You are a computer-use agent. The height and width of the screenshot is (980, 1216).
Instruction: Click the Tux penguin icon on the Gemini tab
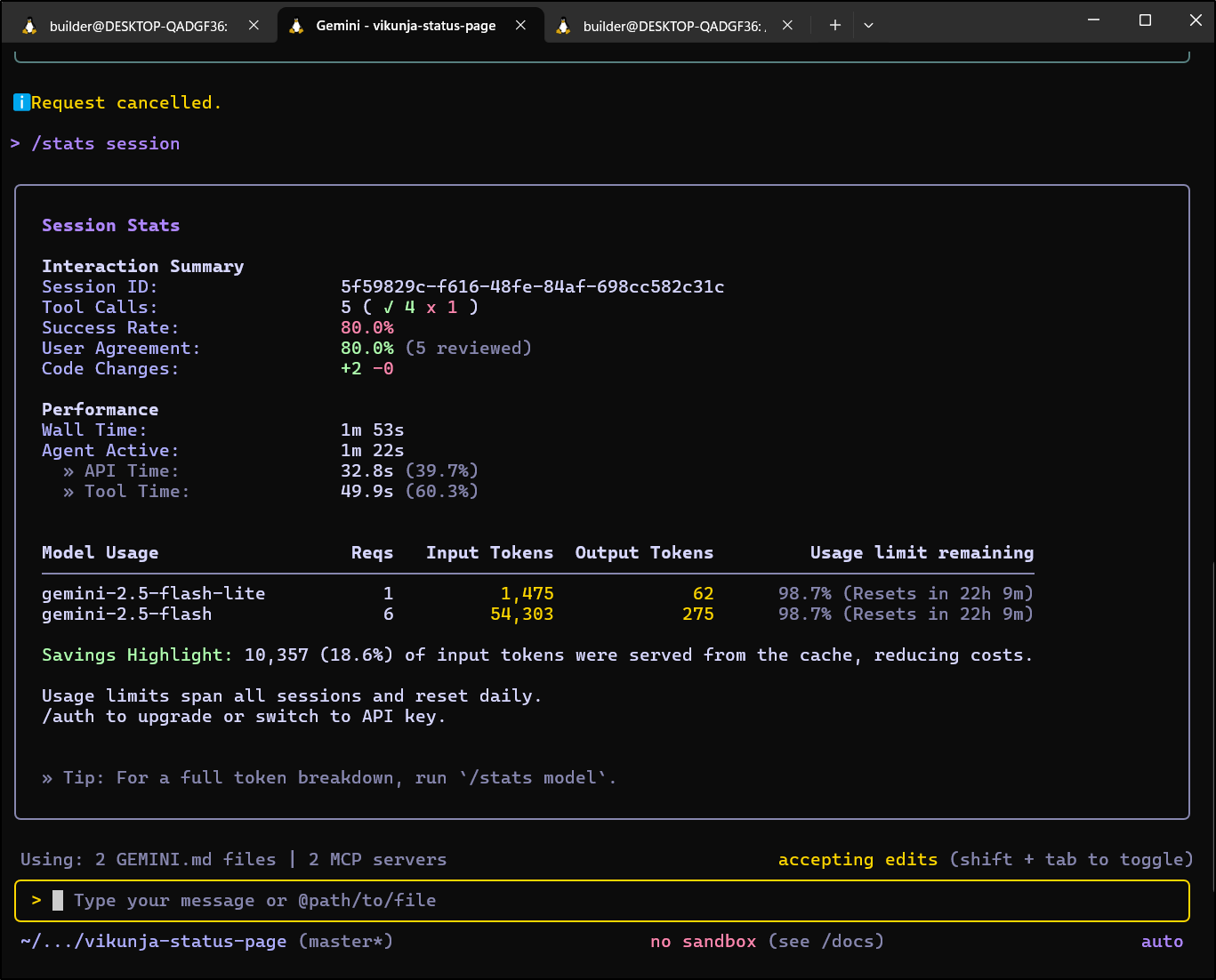(297, 26)
